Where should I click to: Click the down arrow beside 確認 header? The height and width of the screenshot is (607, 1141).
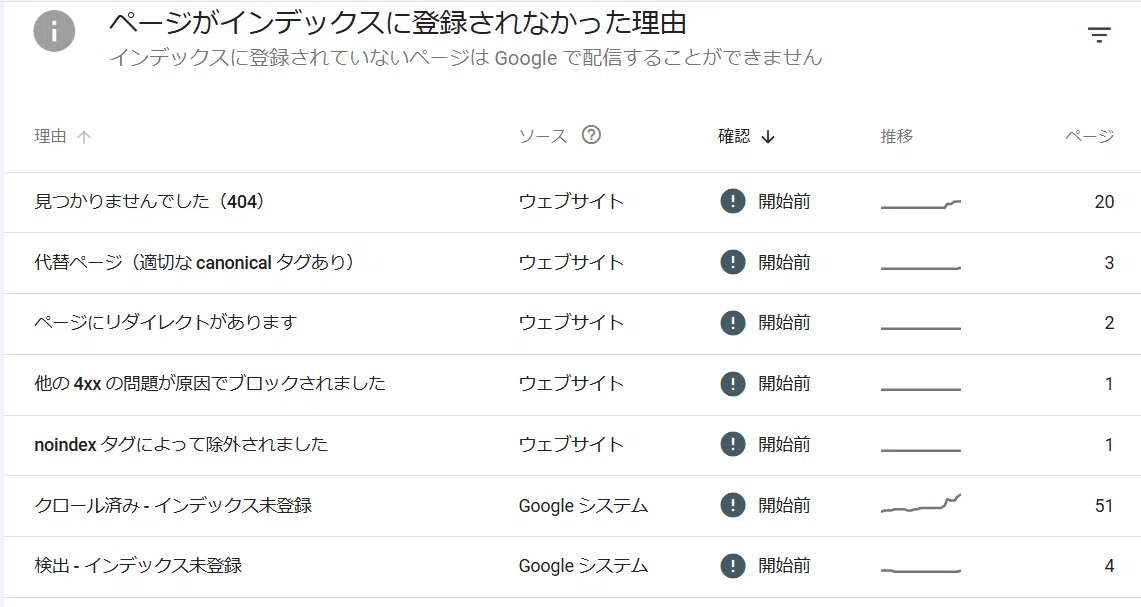tap(768, 137)
